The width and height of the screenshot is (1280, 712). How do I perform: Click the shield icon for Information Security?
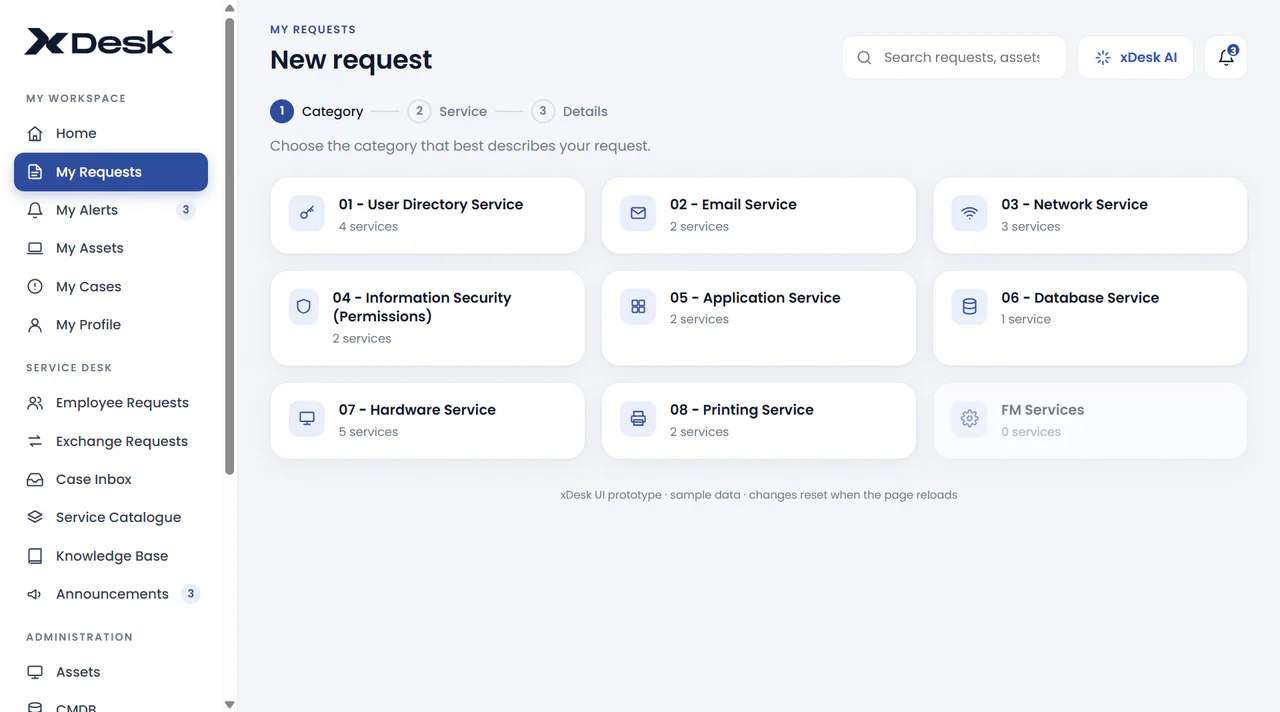tap(304, 307)
